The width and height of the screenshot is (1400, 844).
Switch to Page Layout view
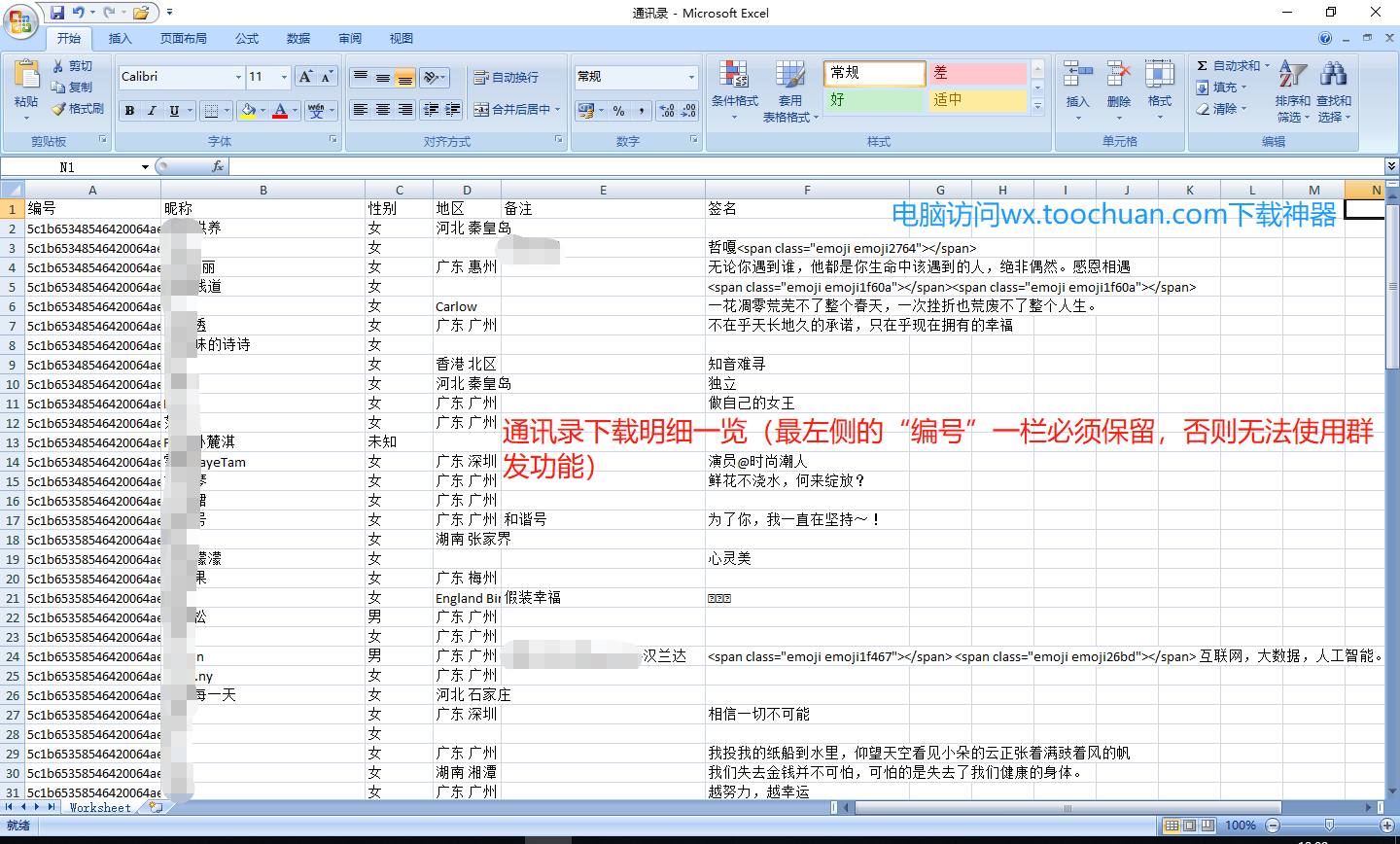[1189, 826]
